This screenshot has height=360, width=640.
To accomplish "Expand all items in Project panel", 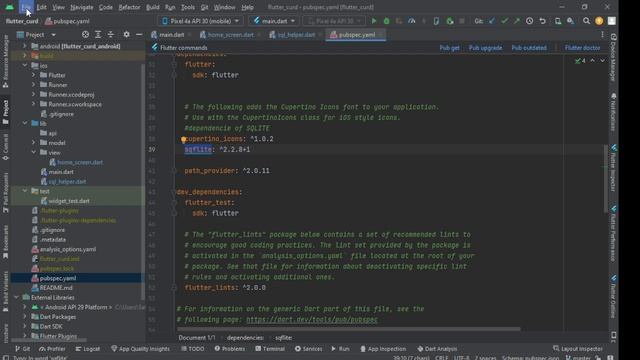I will (x=98, y=35).
